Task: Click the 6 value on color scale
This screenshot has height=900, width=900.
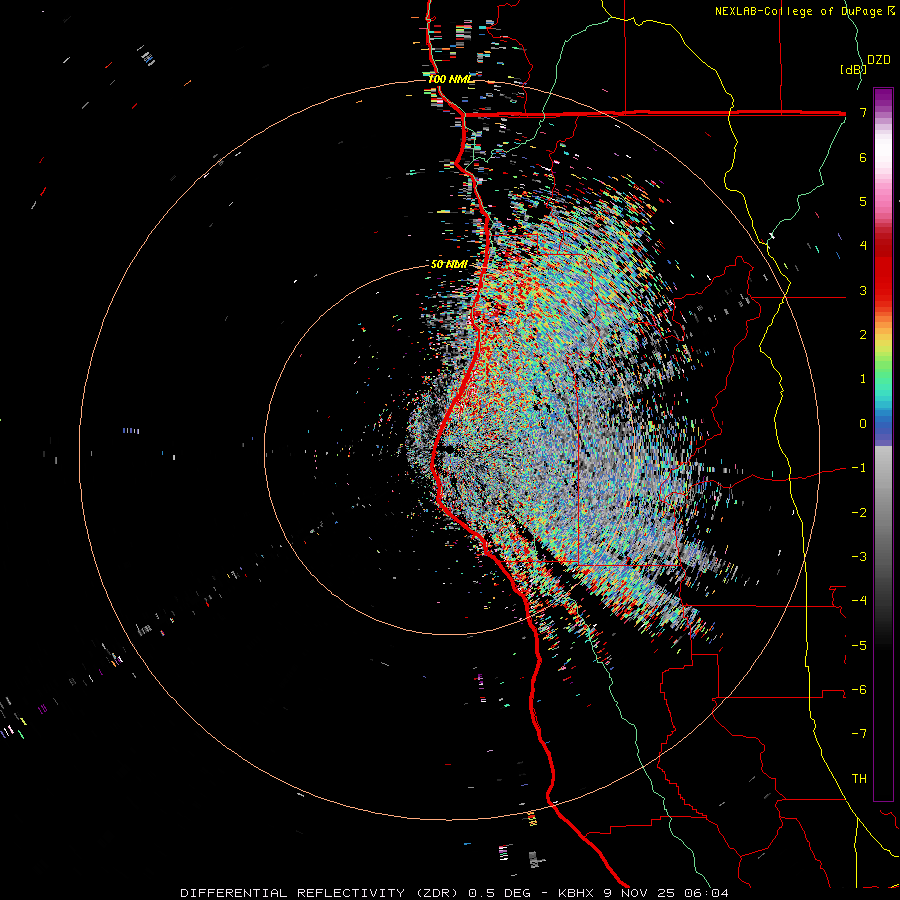Action: click(x=863, y=157)
